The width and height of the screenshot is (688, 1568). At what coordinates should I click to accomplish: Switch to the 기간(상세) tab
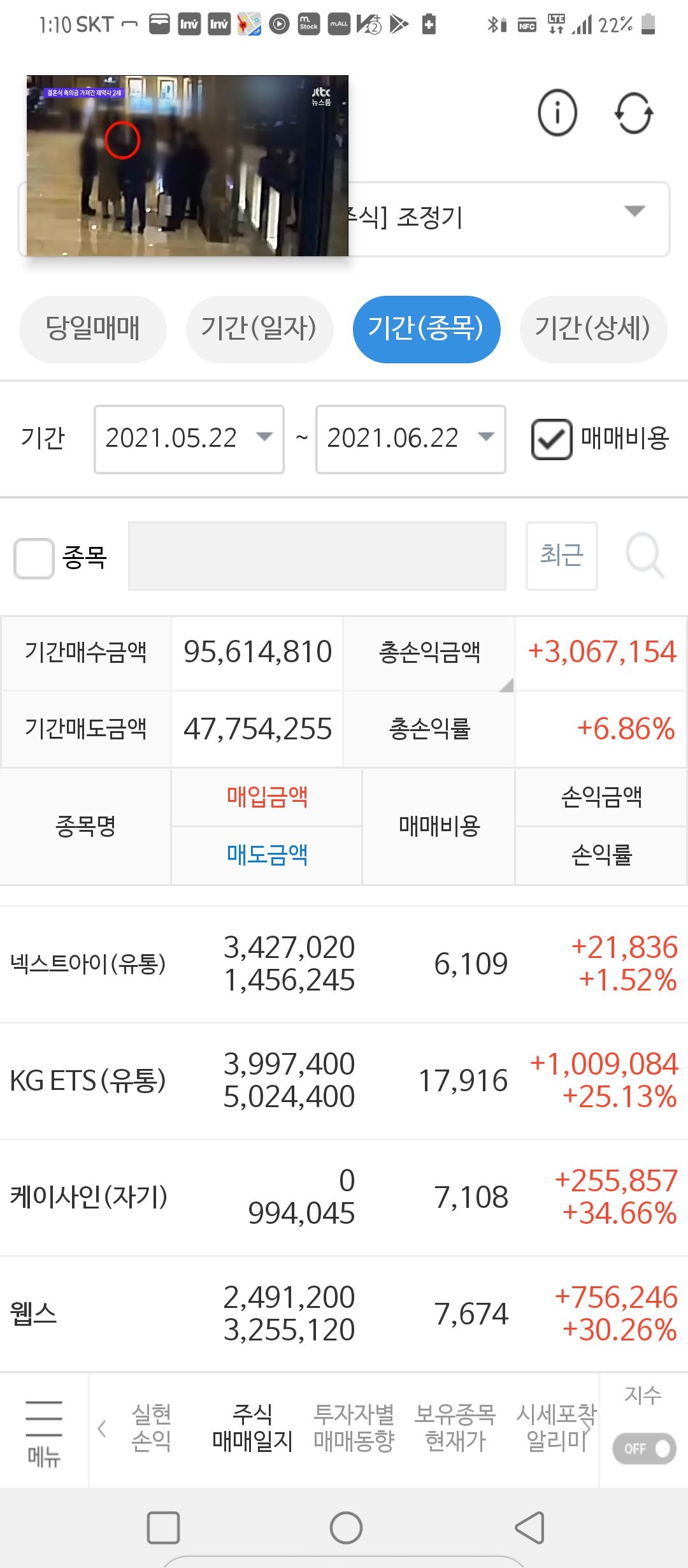[x=593, y=329]
